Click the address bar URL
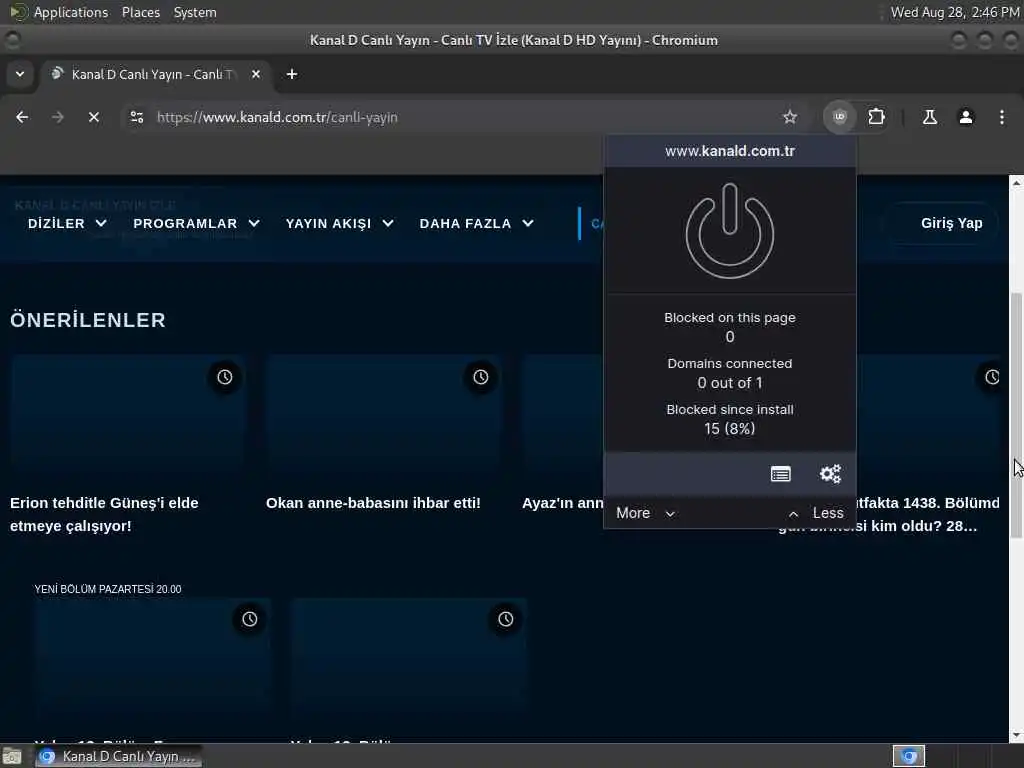The width and height of the screenshot is (1024, 768). click(x=277, y=118)
